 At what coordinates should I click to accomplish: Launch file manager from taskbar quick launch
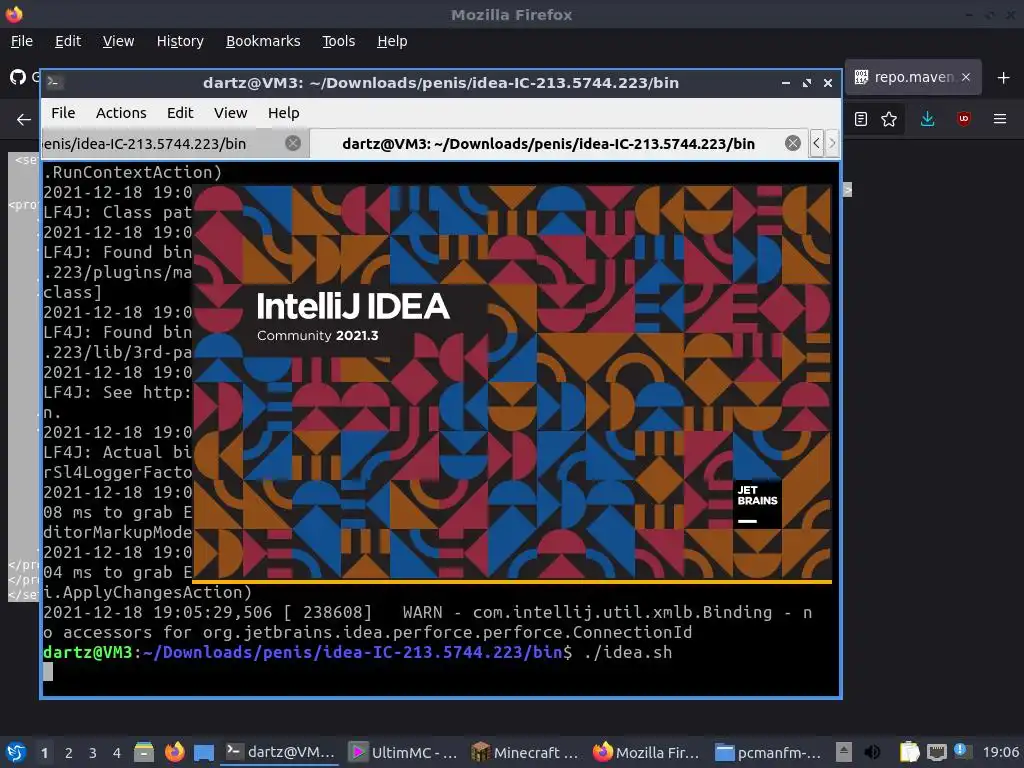point(144,752)
